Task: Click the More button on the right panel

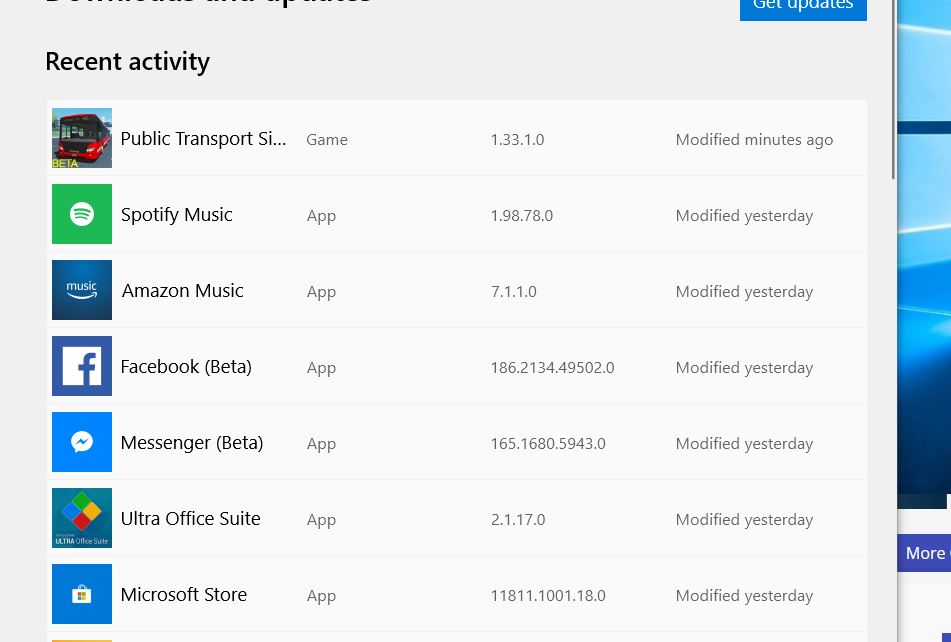Action: pyautogui.click(x=924, y=553)
